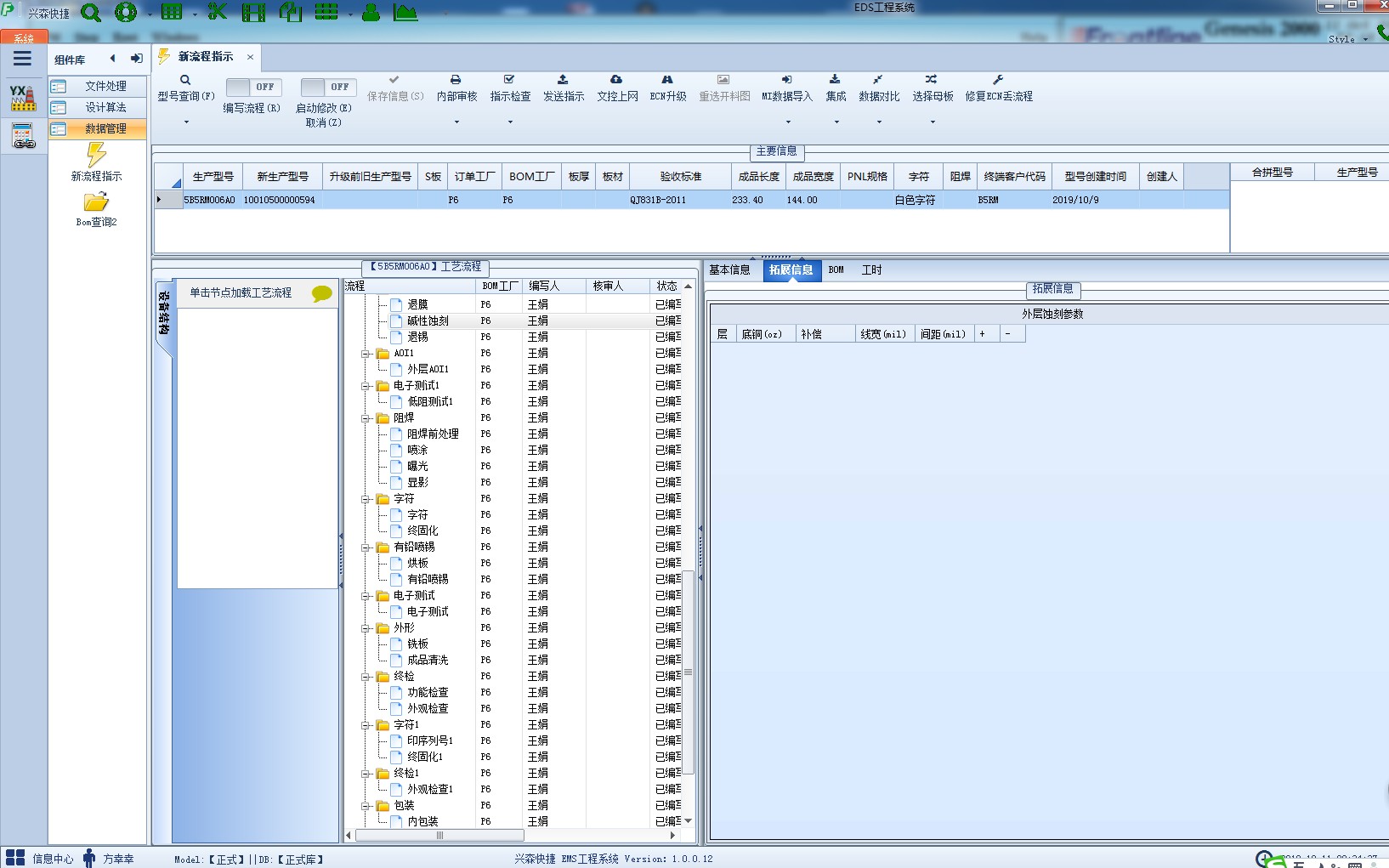Image resolution: width=1389 pixels, height=868 pixels.
Task: Click 修复ECN丢流程 wrench button
Action: (999, 88)
